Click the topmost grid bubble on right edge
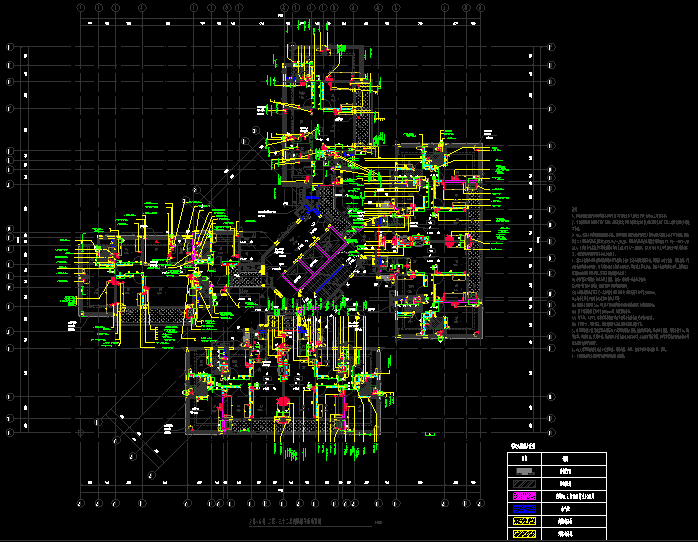This screenshot has height=542, width=698. (552, 46)
